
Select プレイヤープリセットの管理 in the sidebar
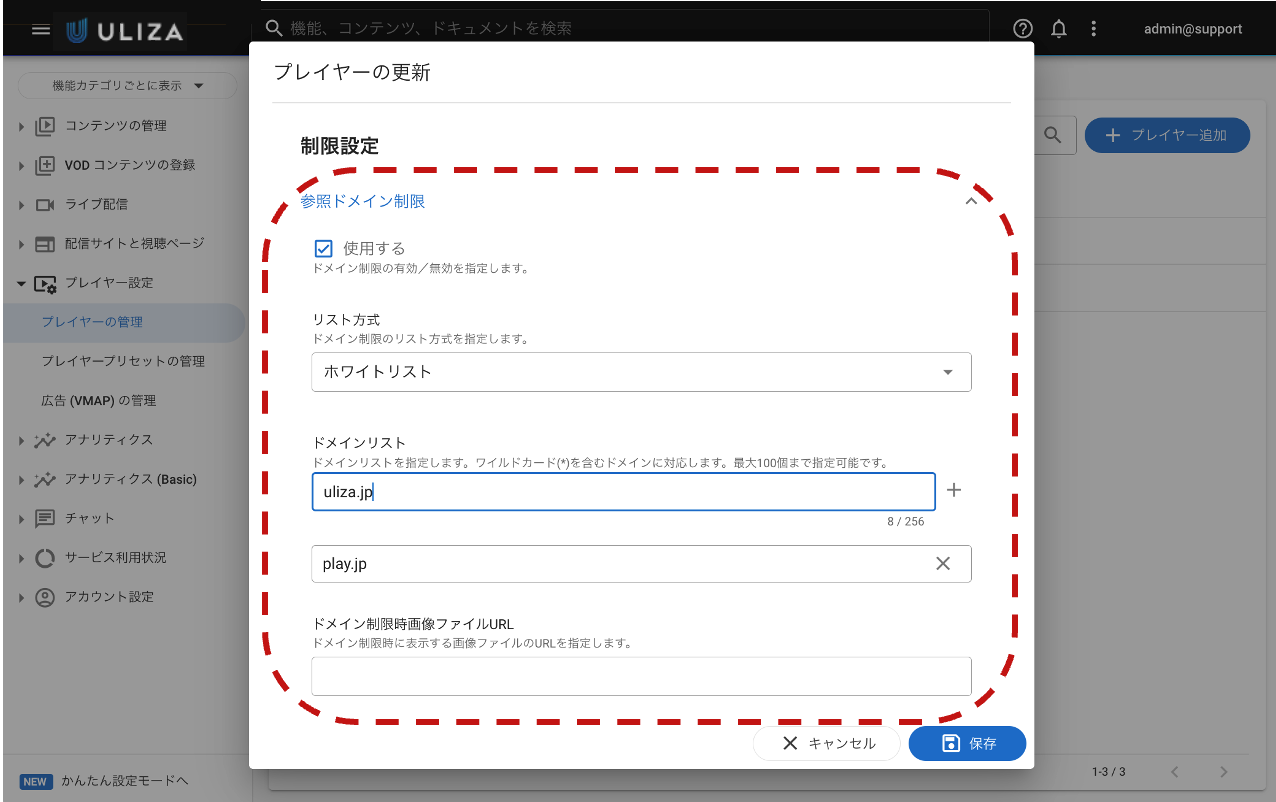125,361
